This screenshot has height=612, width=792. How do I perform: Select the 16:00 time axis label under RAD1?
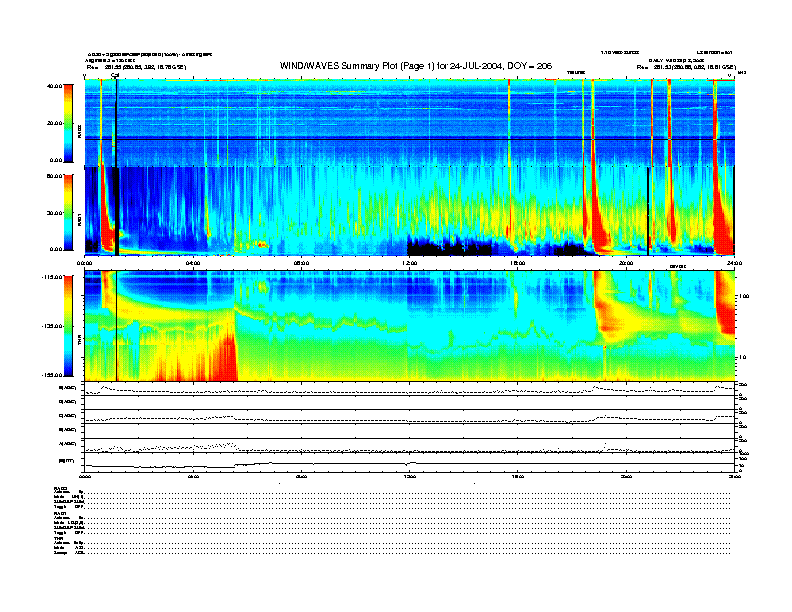click(x=518, y=263)
